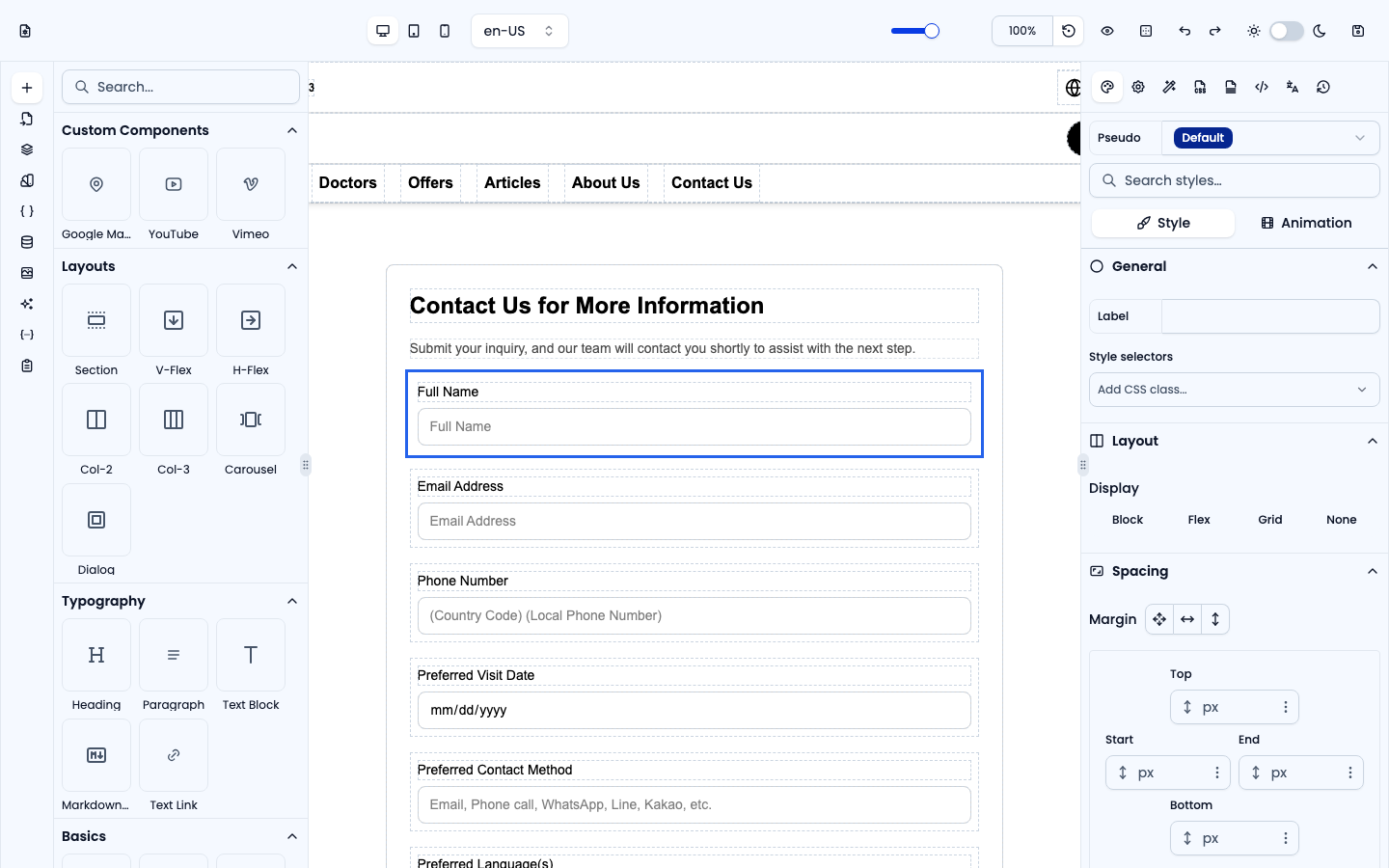Switch to the Animation tab
Viewport: 1389px width, 868px height.
tap(1307, 223)
